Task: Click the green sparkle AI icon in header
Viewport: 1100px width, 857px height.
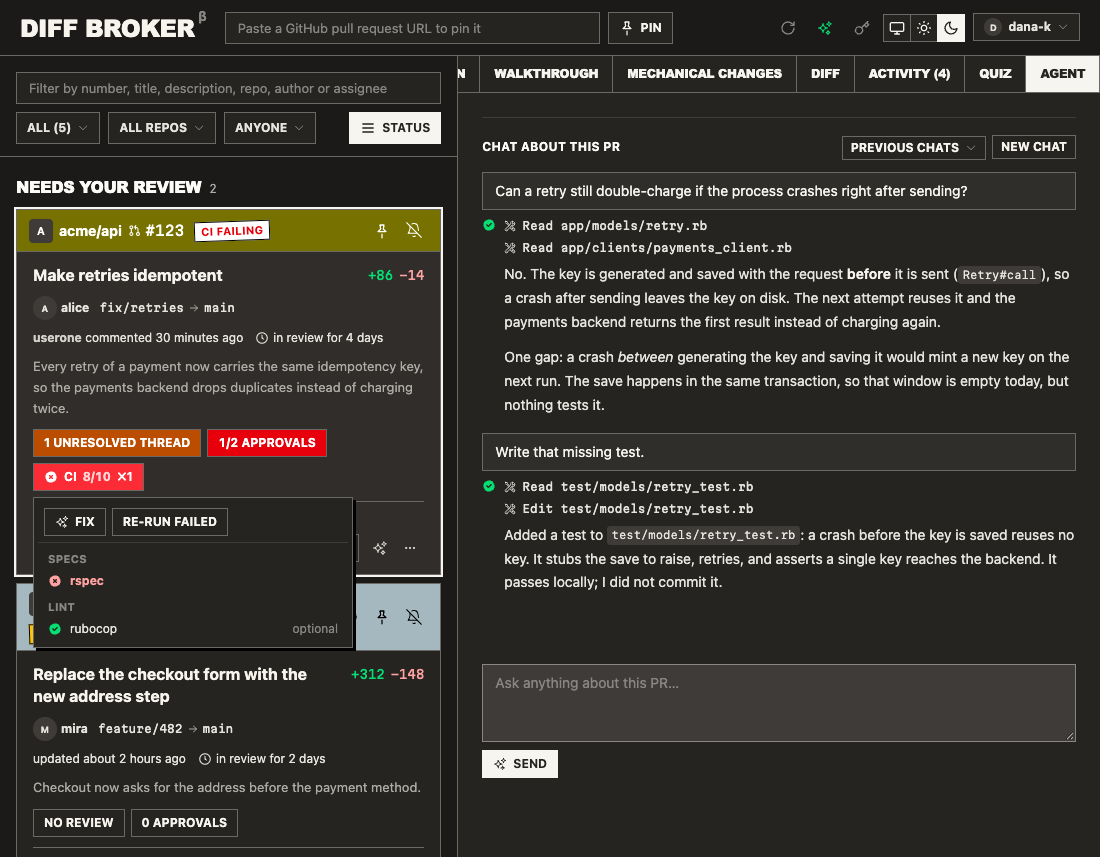Action: click(825, 28)
